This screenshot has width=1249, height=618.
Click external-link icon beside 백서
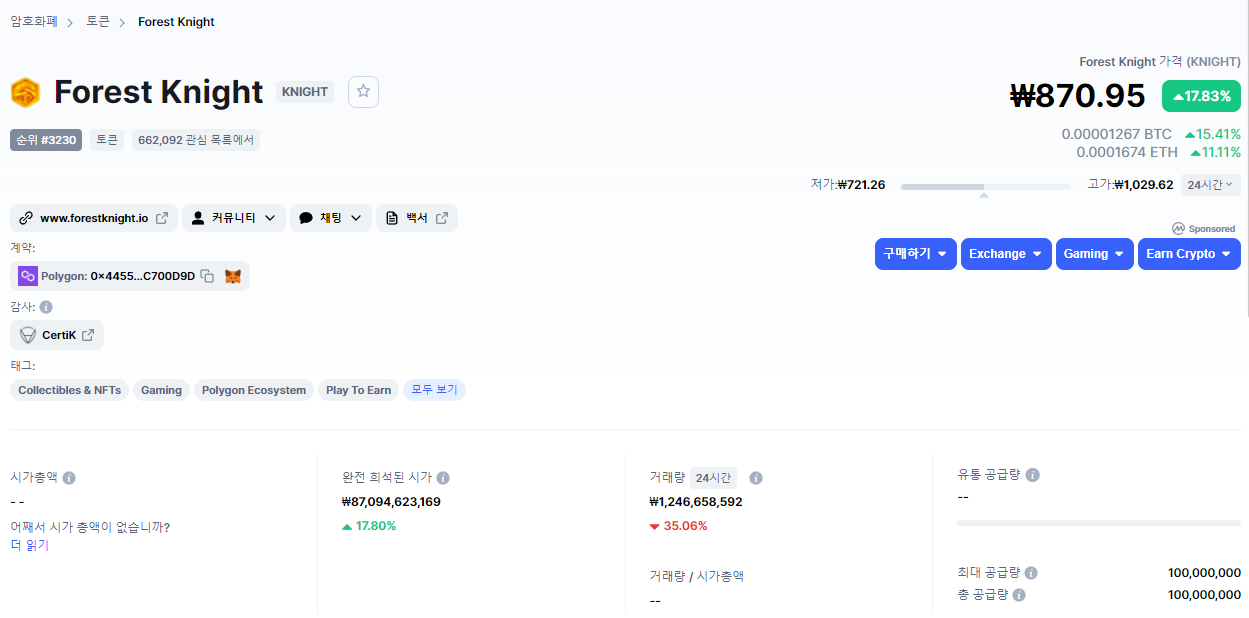[442, 218]
